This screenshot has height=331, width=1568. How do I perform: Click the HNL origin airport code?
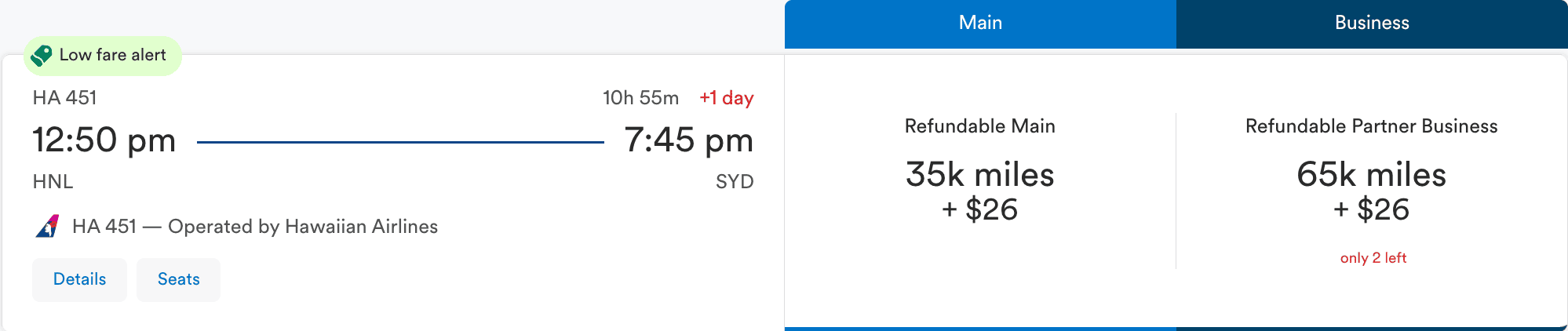(53, 182)
